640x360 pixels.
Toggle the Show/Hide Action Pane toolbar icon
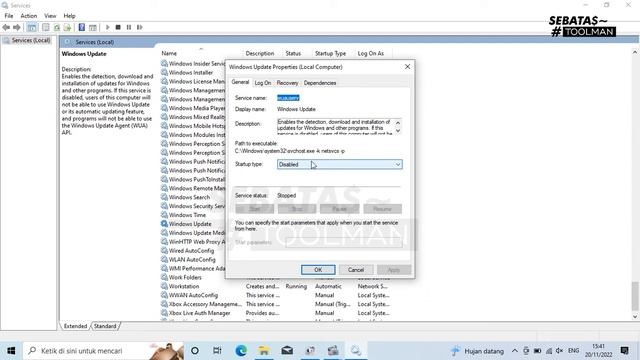pyautogui.click(x=93, y=27)
